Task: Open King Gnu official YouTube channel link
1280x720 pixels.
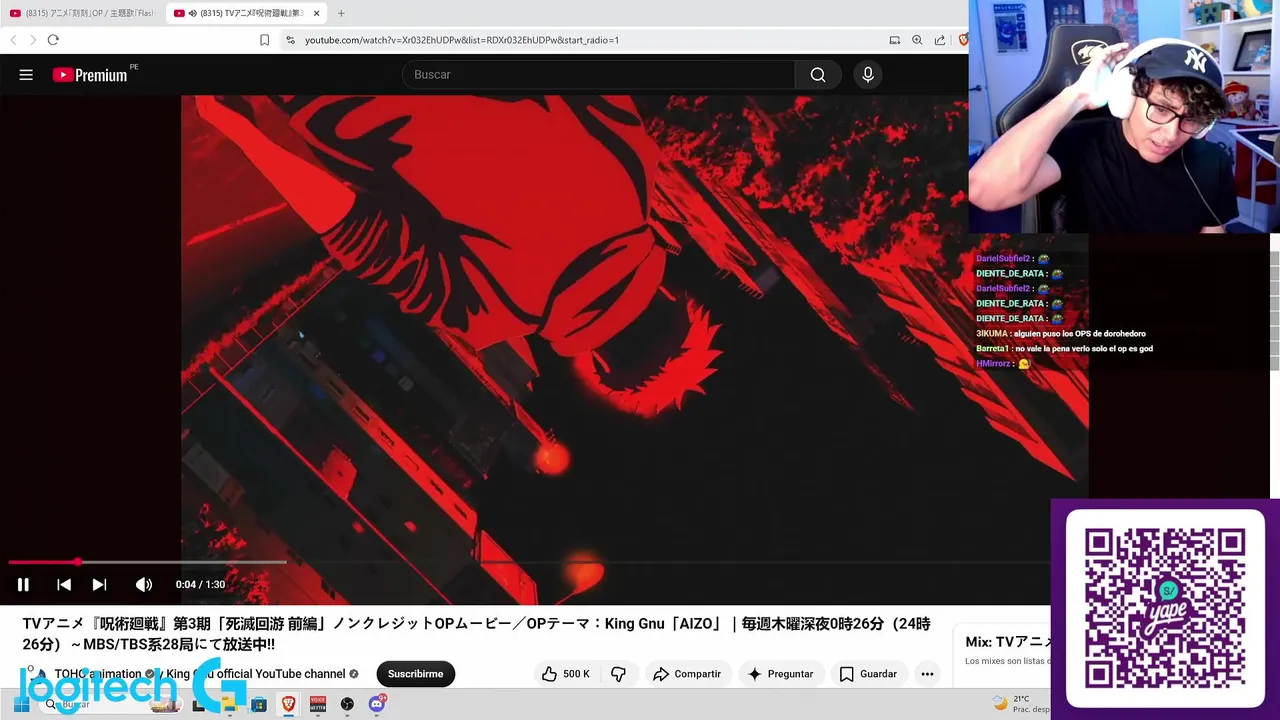Action: pyautogui.click(x=255, y=674)
